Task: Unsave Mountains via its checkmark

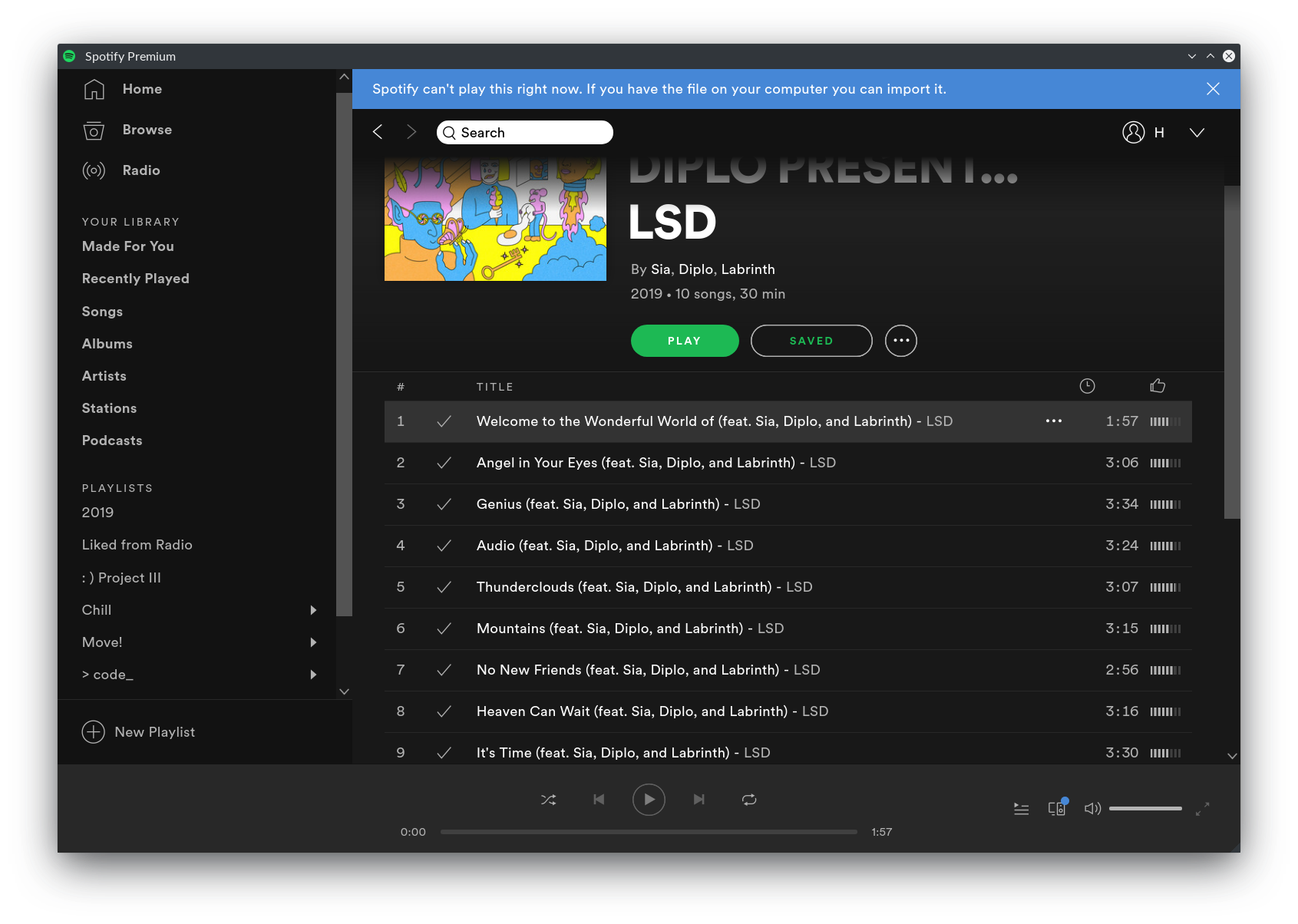Action: pyautogui.click(x=444, y=629)
